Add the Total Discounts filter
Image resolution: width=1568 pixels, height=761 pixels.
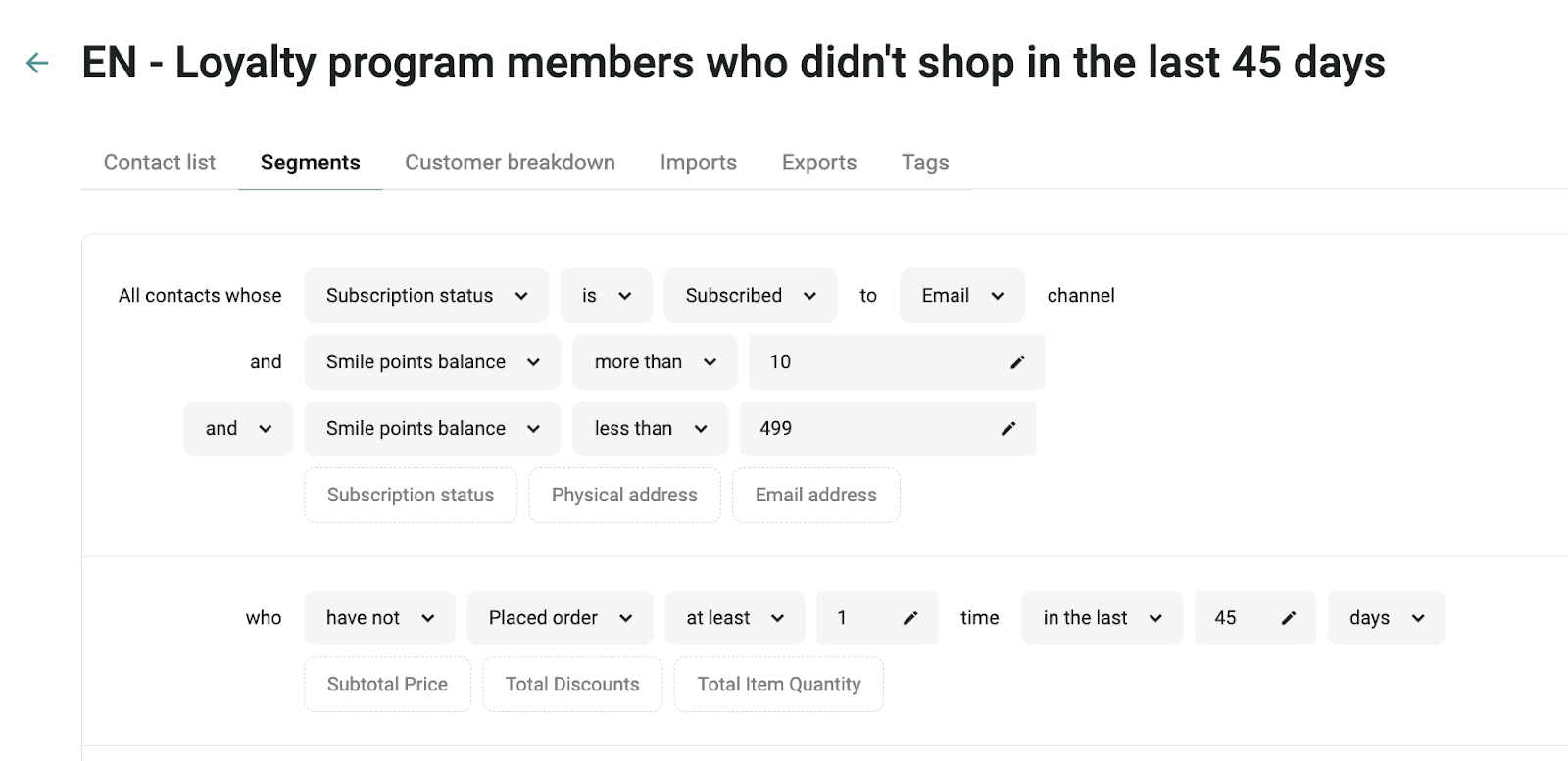[572, 685]
